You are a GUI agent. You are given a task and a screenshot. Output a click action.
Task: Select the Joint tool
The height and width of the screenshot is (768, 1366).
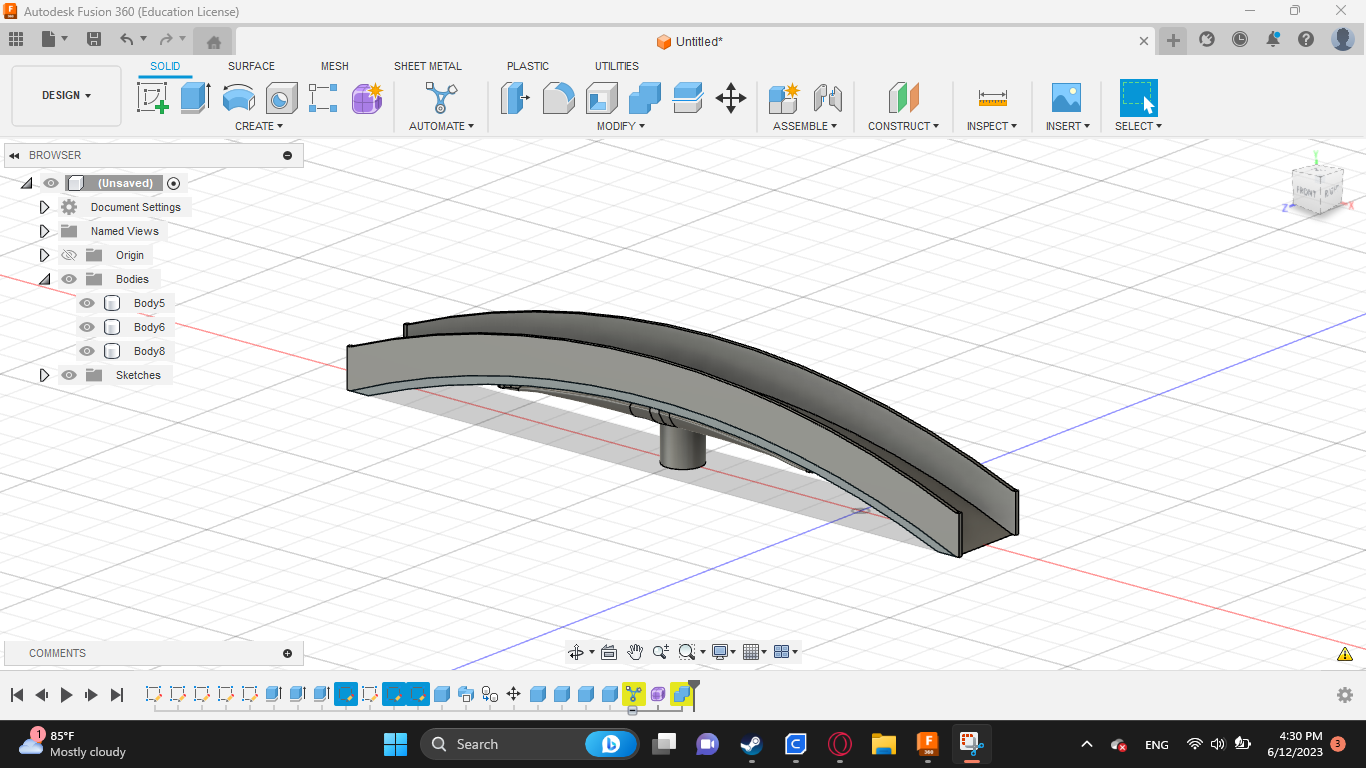click(x=827, y=98)
